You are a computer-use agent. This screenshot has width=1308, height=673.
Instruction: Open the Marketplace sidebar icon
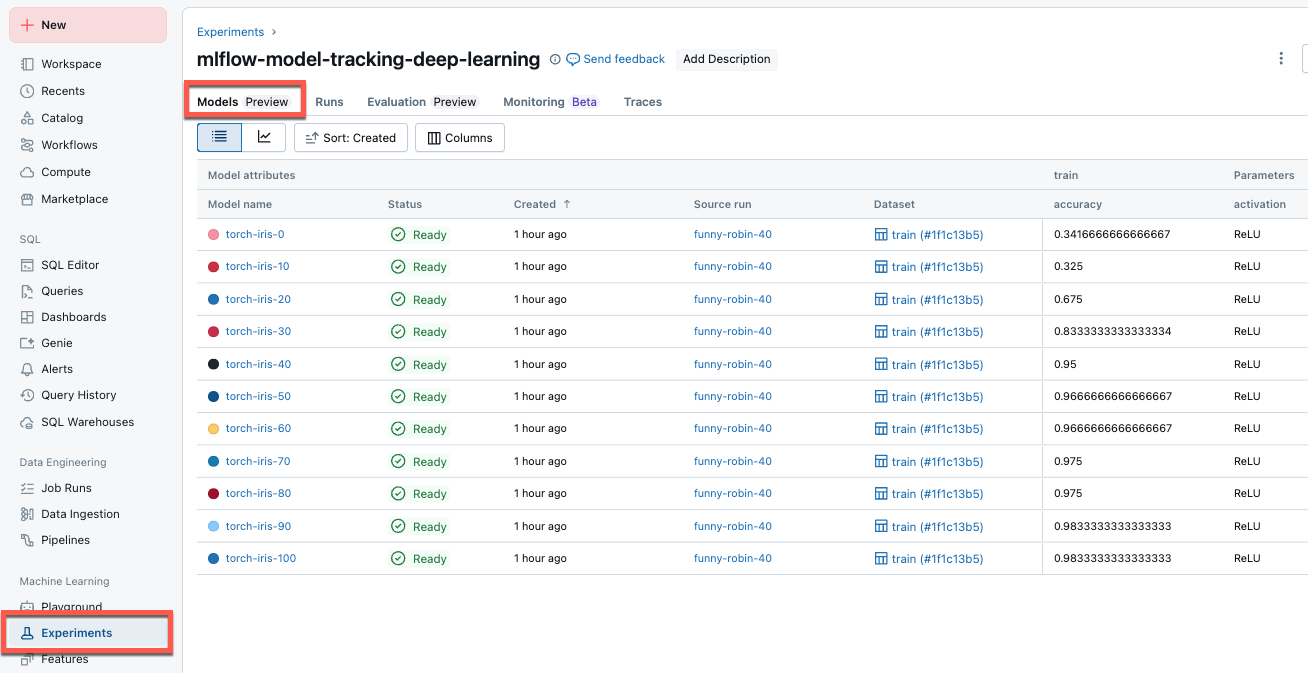click(x=27, y=199)
